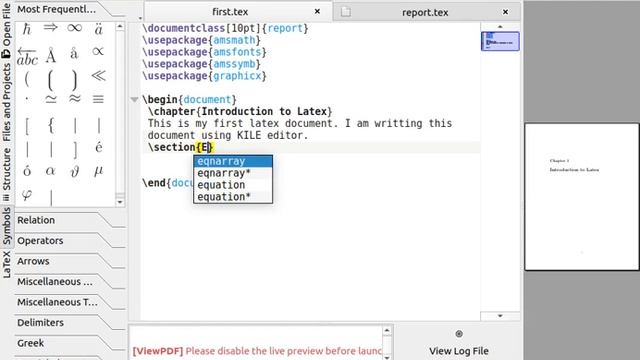Screen dimensions: 640x360
Task: Choose equation from the autocomplete list
Action: (233, 185)
